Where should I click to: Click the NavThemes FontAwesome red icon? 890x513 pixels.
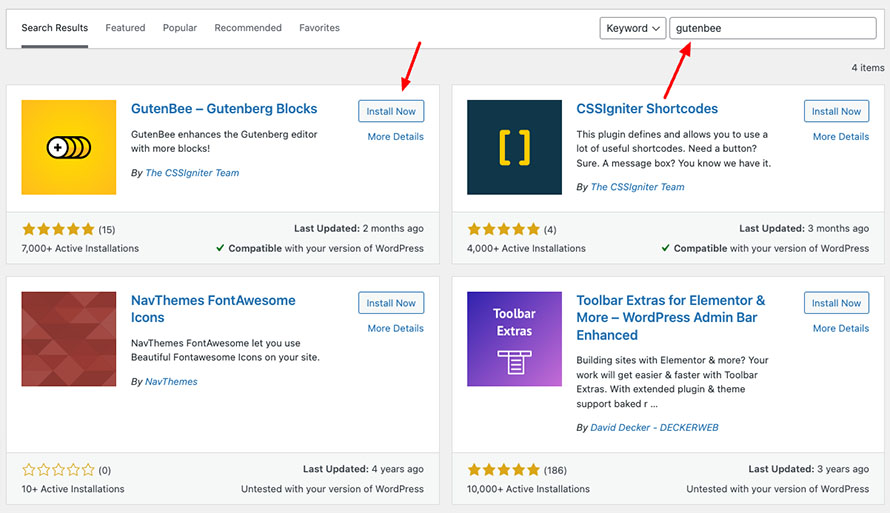69,339
